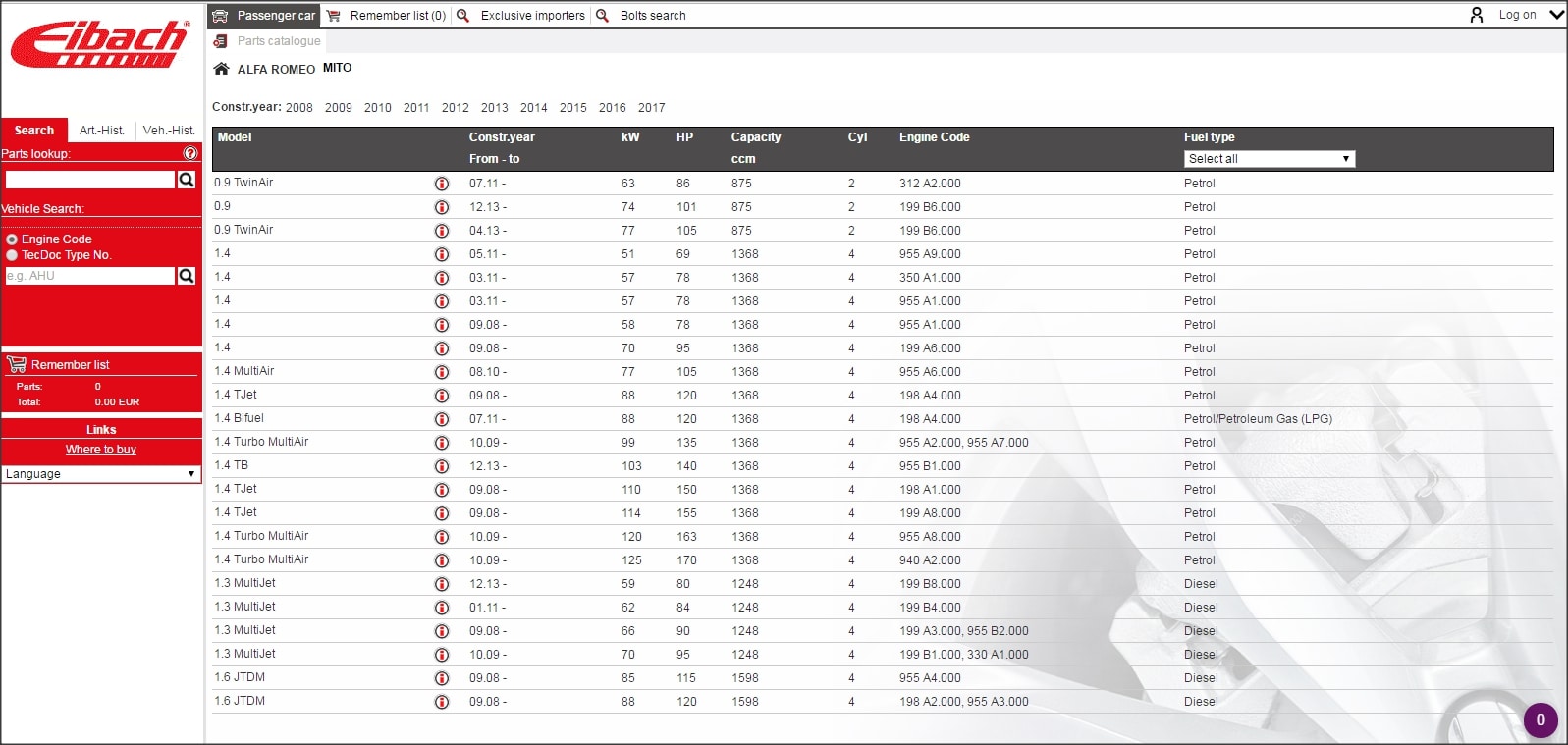Filter by construction year 2010
This screenshot has width=1568, height=745.
pyautogui.click(x=378, y=108)
